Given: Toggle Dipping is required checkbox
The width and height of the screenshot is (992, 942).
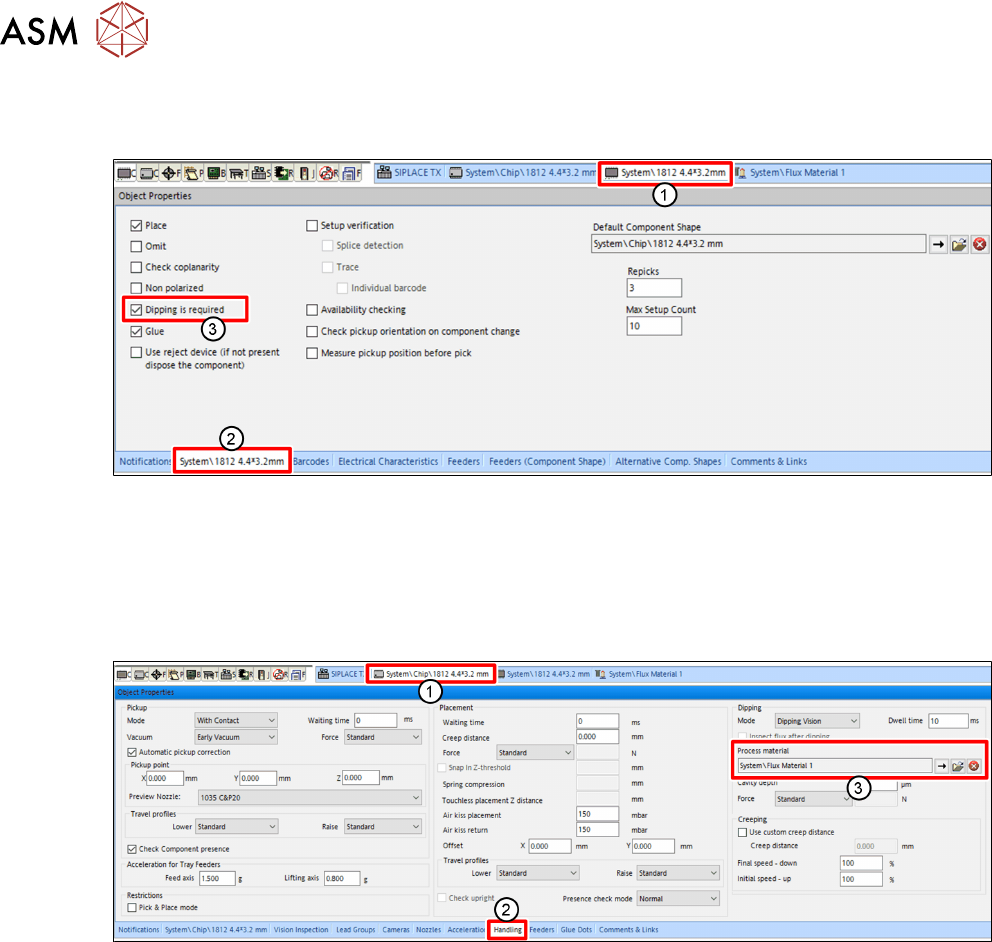Looking at the screenshot, I should [136, 310].
